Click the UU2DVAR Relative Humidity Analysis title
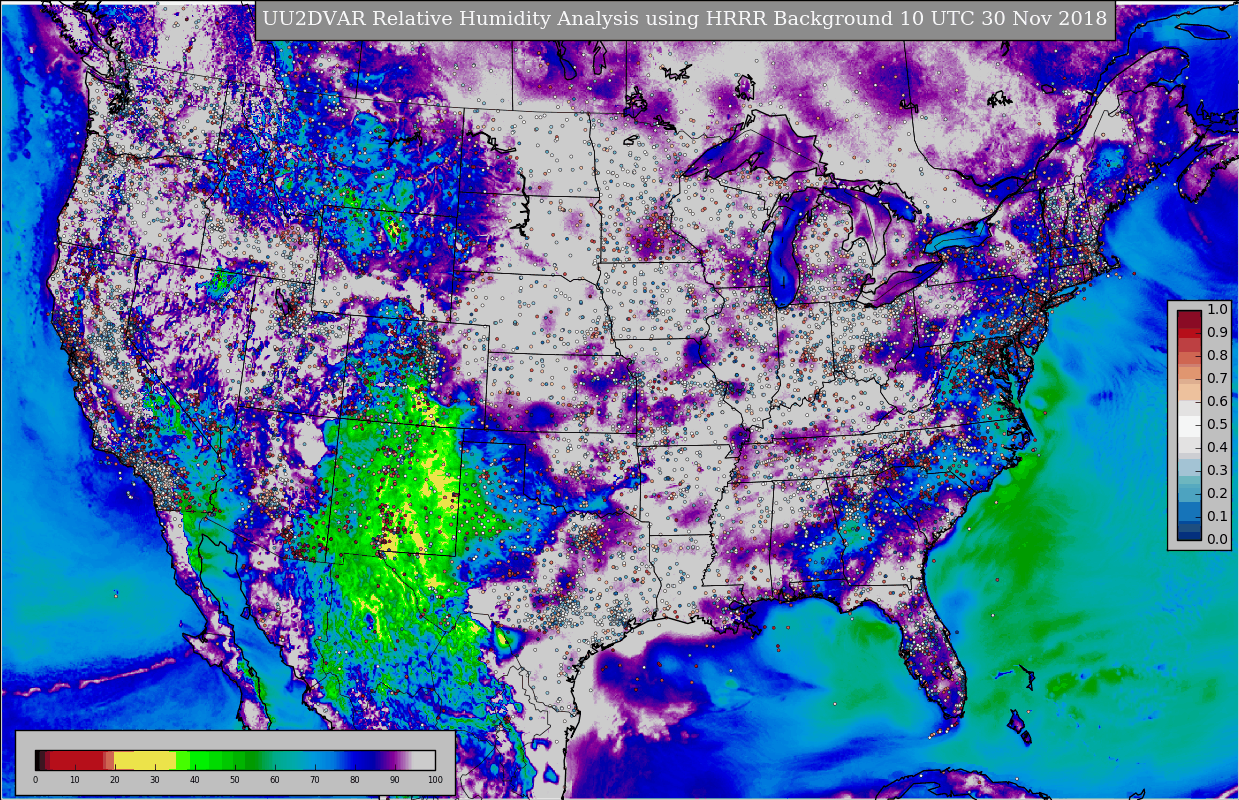This screenshot has height=800, width=1239. click(x=685, y=19)
